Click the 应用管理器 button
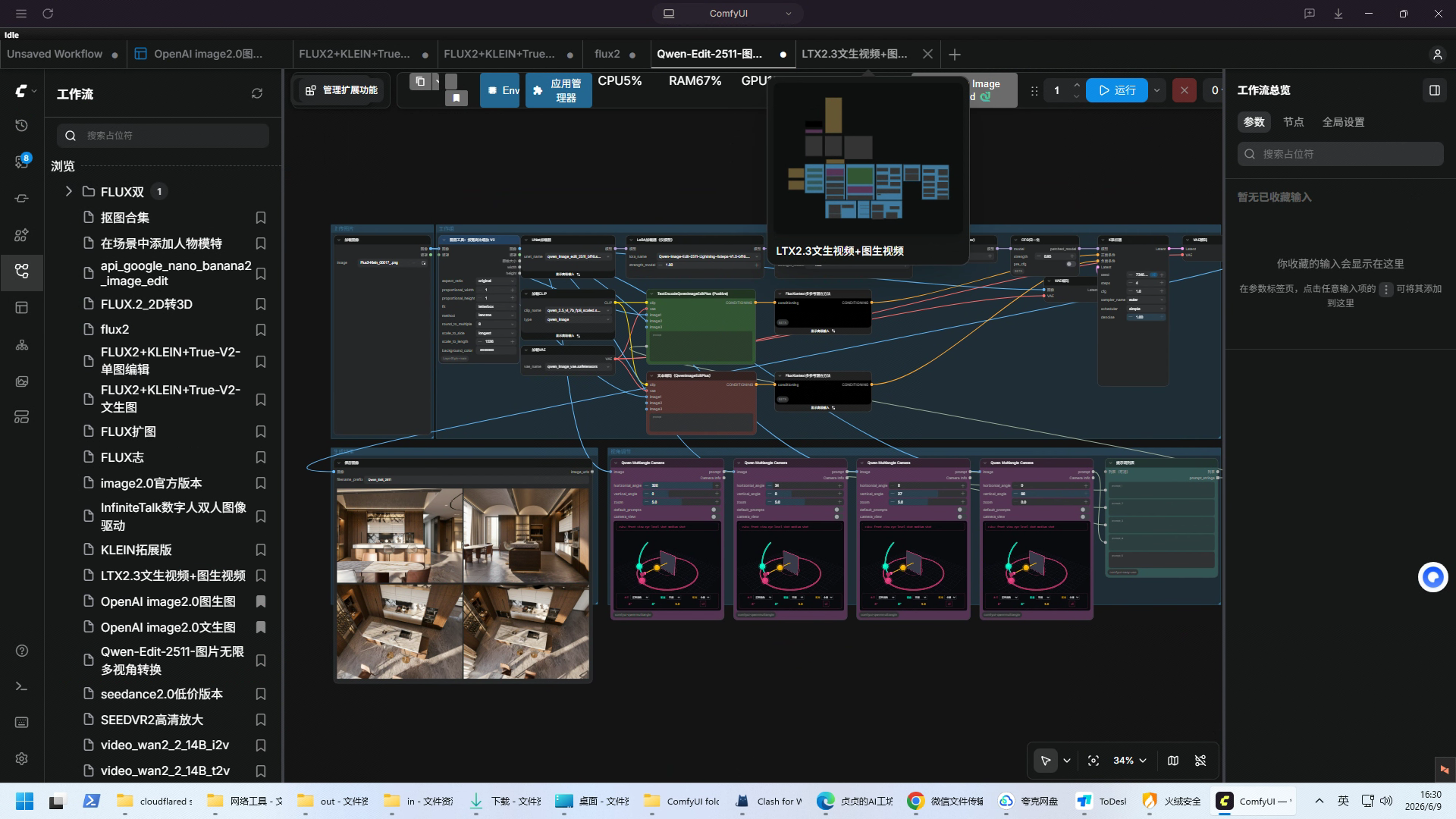Viewport: 1456px width, 819px height. [x=558, y=90]
